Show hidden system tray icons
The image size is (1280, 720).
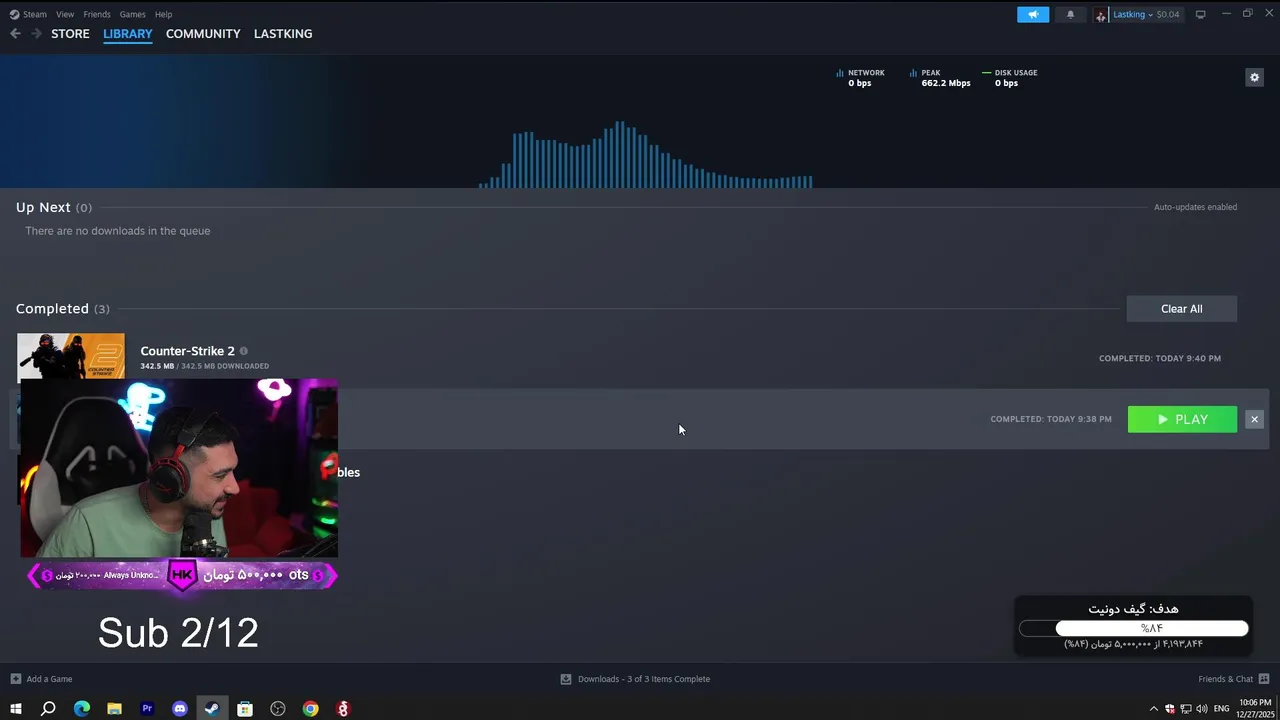pos(1153,709)
